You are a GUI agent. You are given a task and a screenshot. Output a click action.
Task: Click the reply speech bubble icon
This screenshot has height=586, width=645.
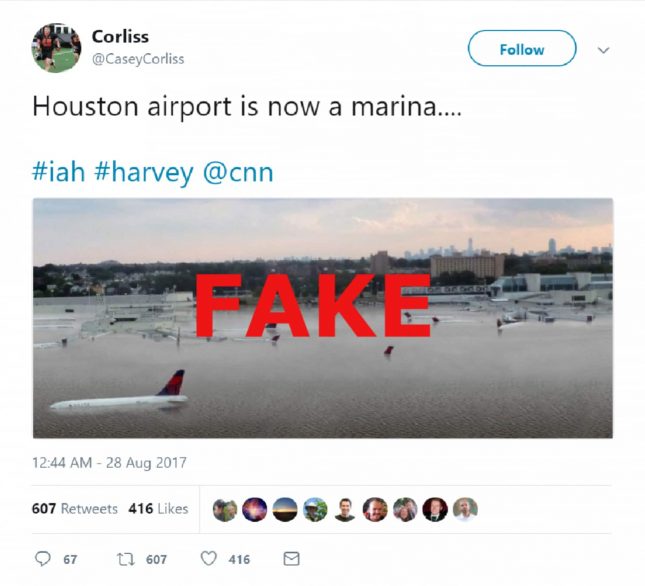tap(43, 559)
